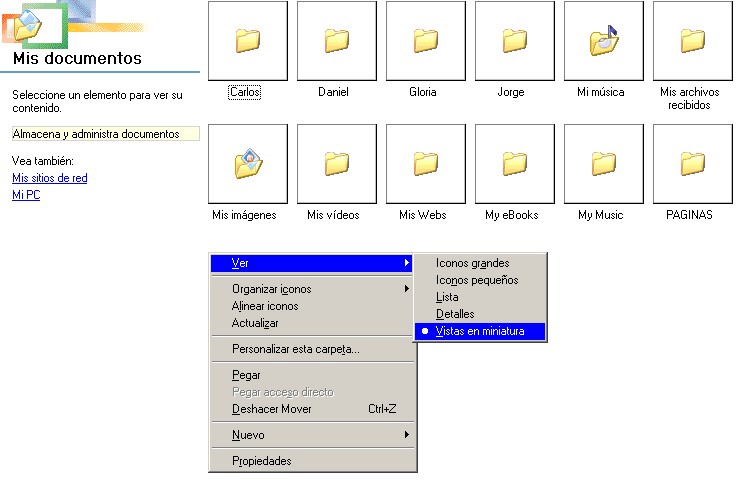Select the Mi música folder icon
Image resolution: width=744 pixels, height=485 pixels.
604,41
